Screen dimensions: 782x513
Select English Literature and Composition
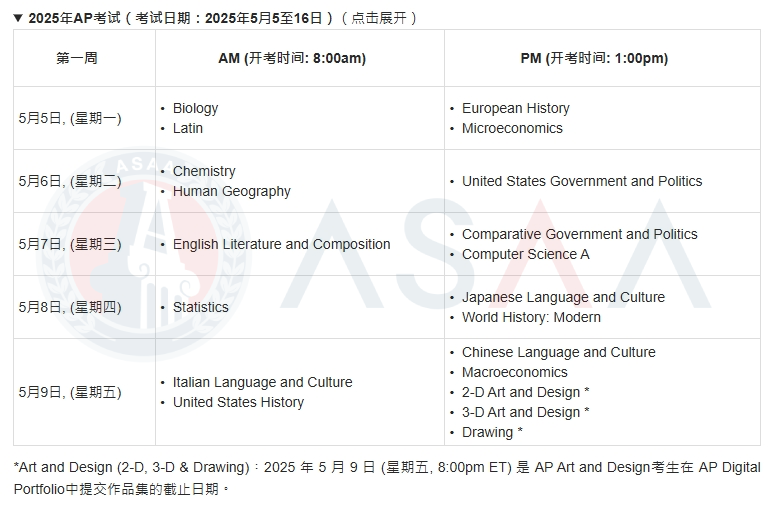tap(282, 244)
